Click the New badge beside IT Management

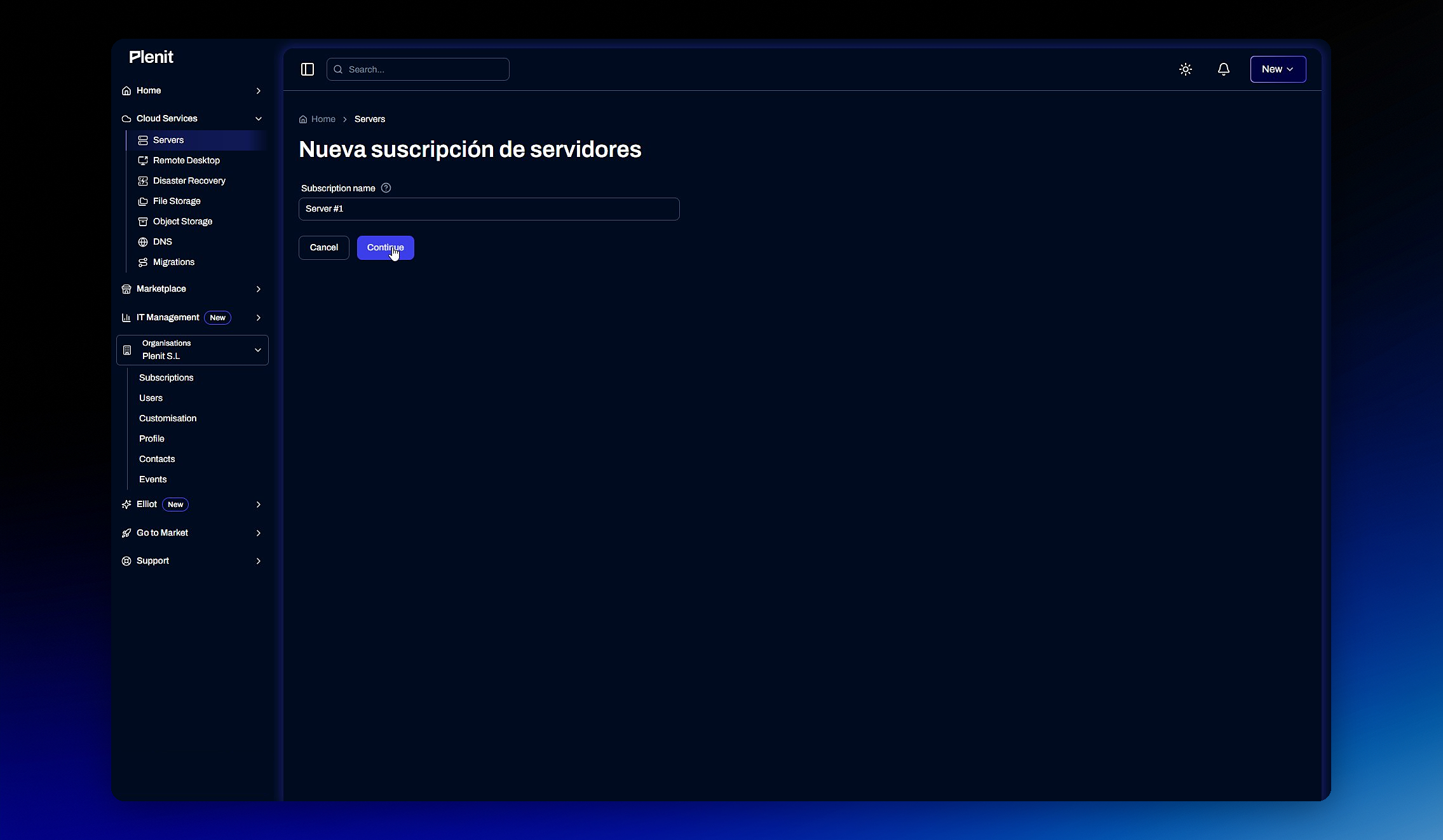218,318
